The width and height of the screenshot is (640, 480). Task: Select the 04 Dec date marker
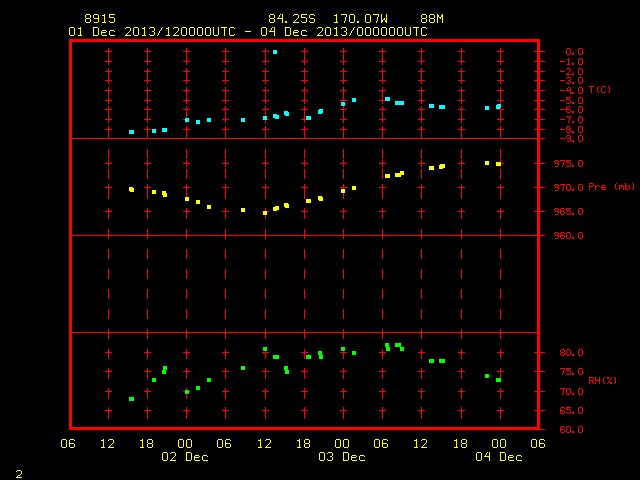pos(499,457)
